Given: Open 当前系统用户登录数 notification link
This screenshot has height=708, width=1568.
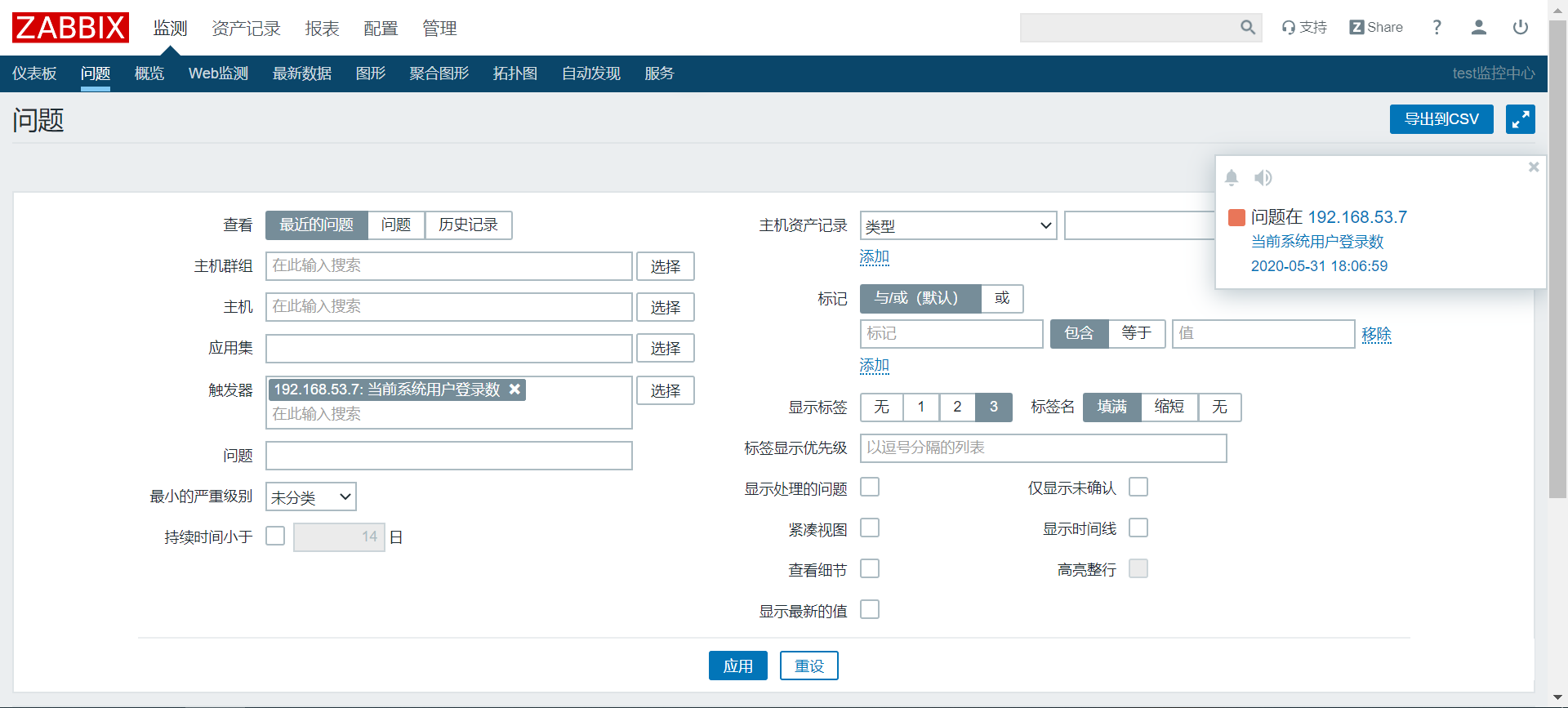Looking at the screenshot, I should click(x=1317, y=242).
